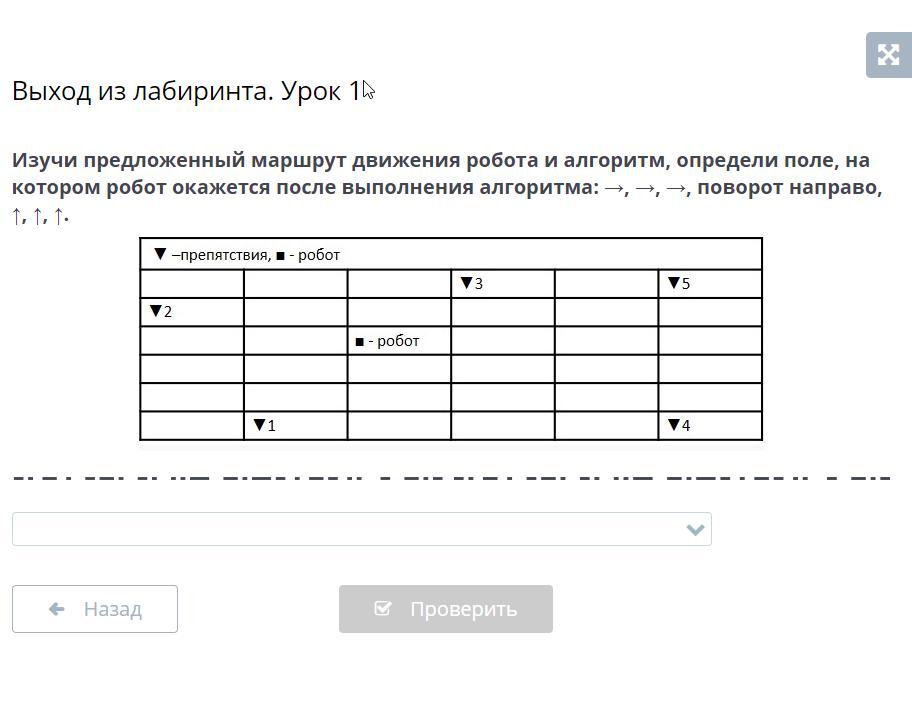Click the dropdown chevron arrow
The height and width of the screenshot is (720, 912).
695,530
